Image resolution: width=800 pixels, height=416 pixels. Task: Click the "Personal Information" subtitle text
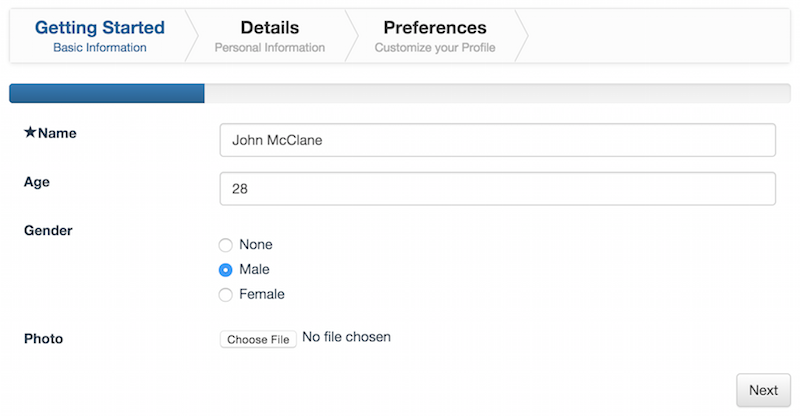point(269,47)
